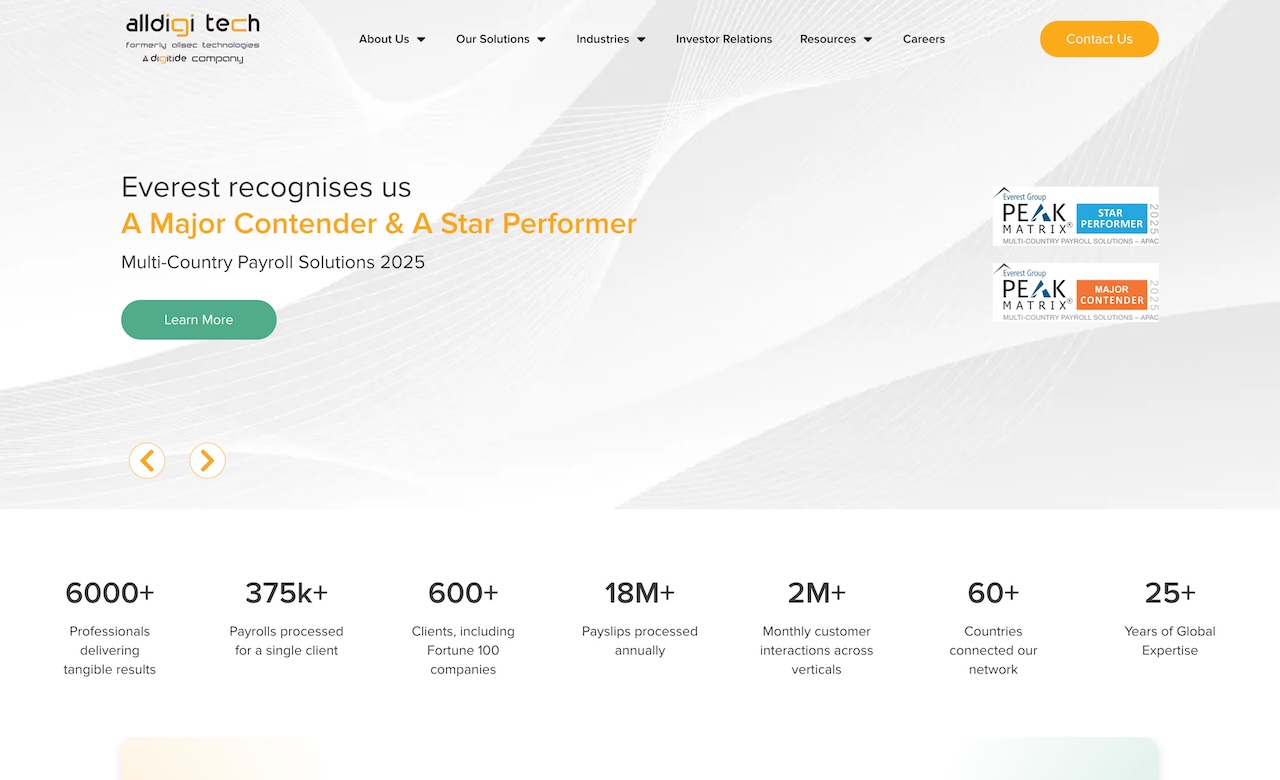This screenshot has width=1280, height=780.
Task: Click the Learn More button
Action: [198, 319]
